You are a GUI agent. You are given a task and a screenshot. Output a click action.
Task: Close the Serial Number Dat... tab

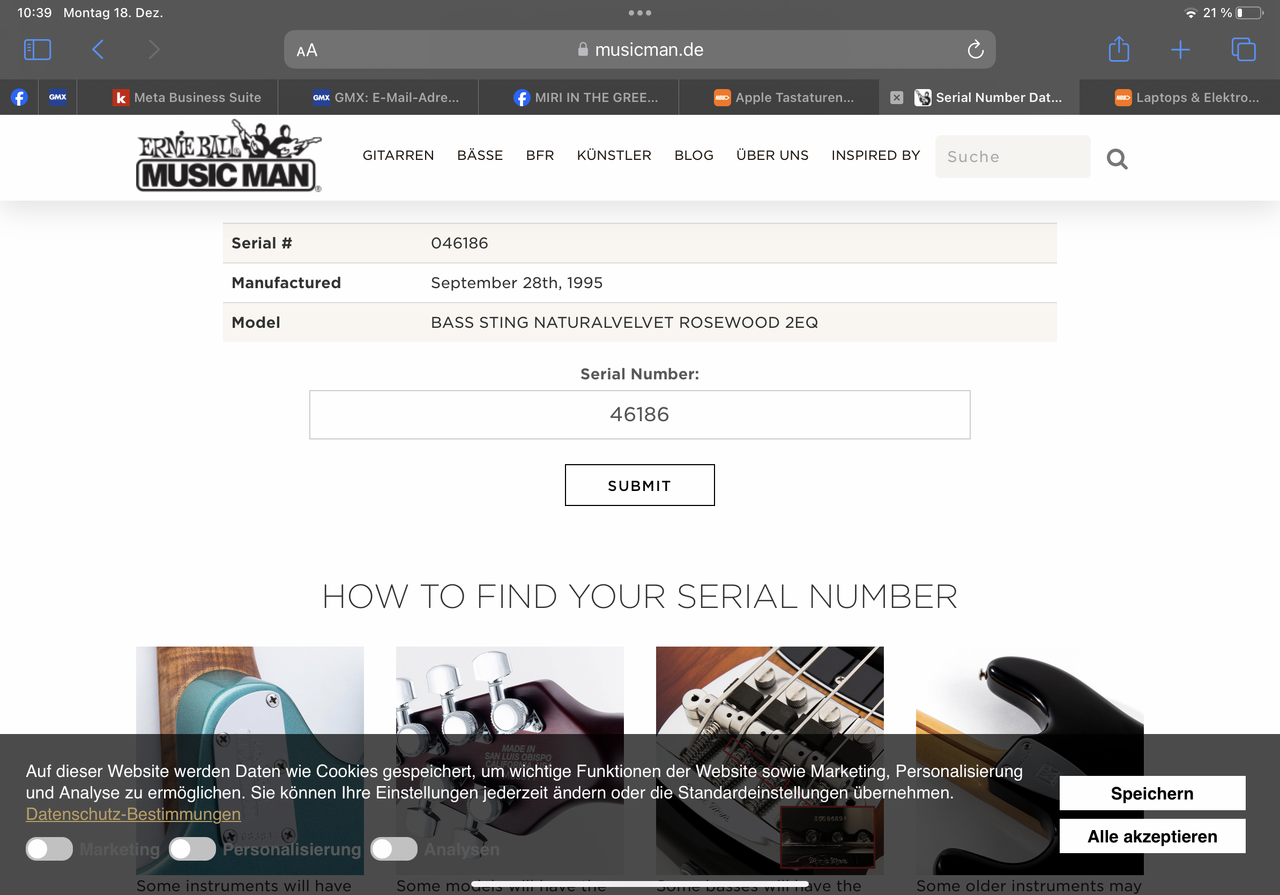[x=896, y=97]
